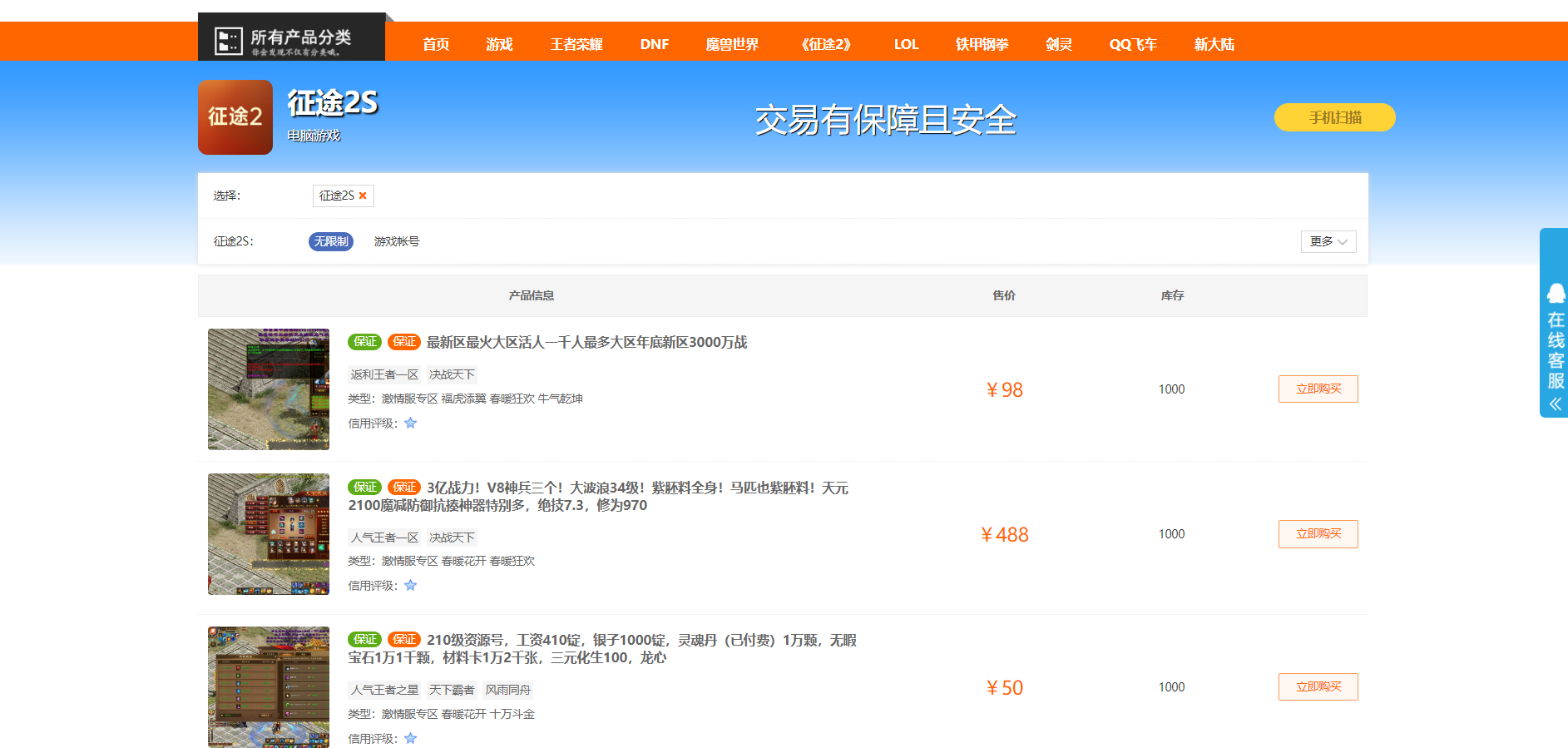Click the ¥488 price
The height and width of the screenshot is (748, 1568).
click(1004, 535)
